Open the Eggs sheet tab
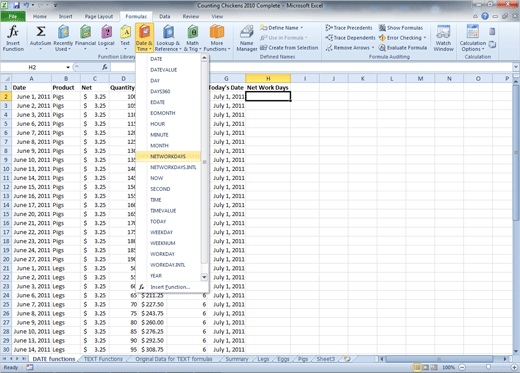This screenshot has height=373, width=520. point(283,359)
